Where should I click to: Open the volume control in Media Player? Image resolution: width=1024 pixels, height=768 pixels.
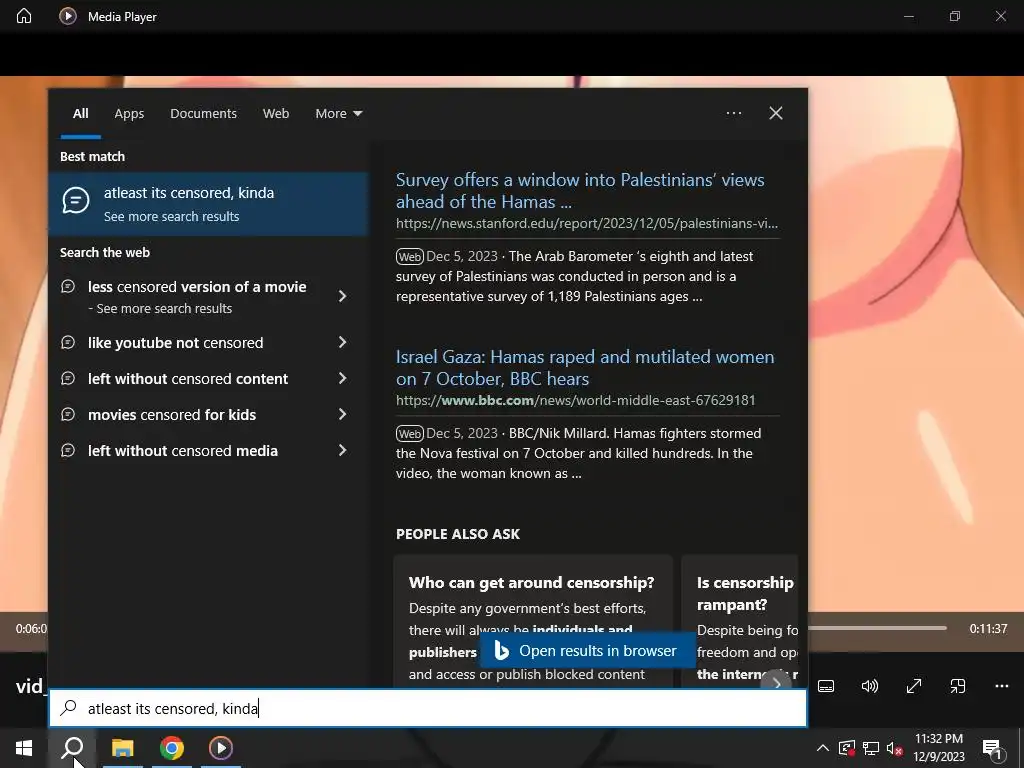(x=870, y=686)
